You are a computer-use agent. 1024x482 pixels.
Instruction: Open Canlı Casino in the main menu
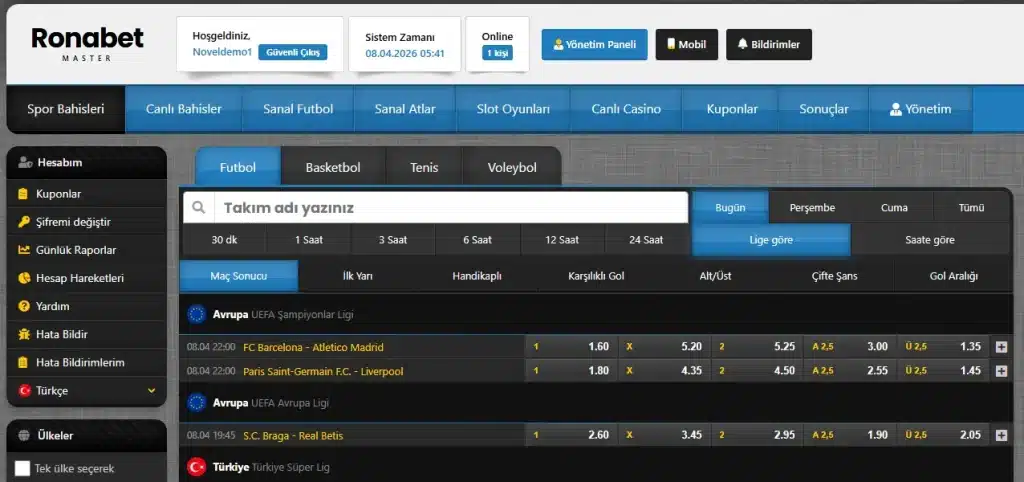(x=625, y=109)
